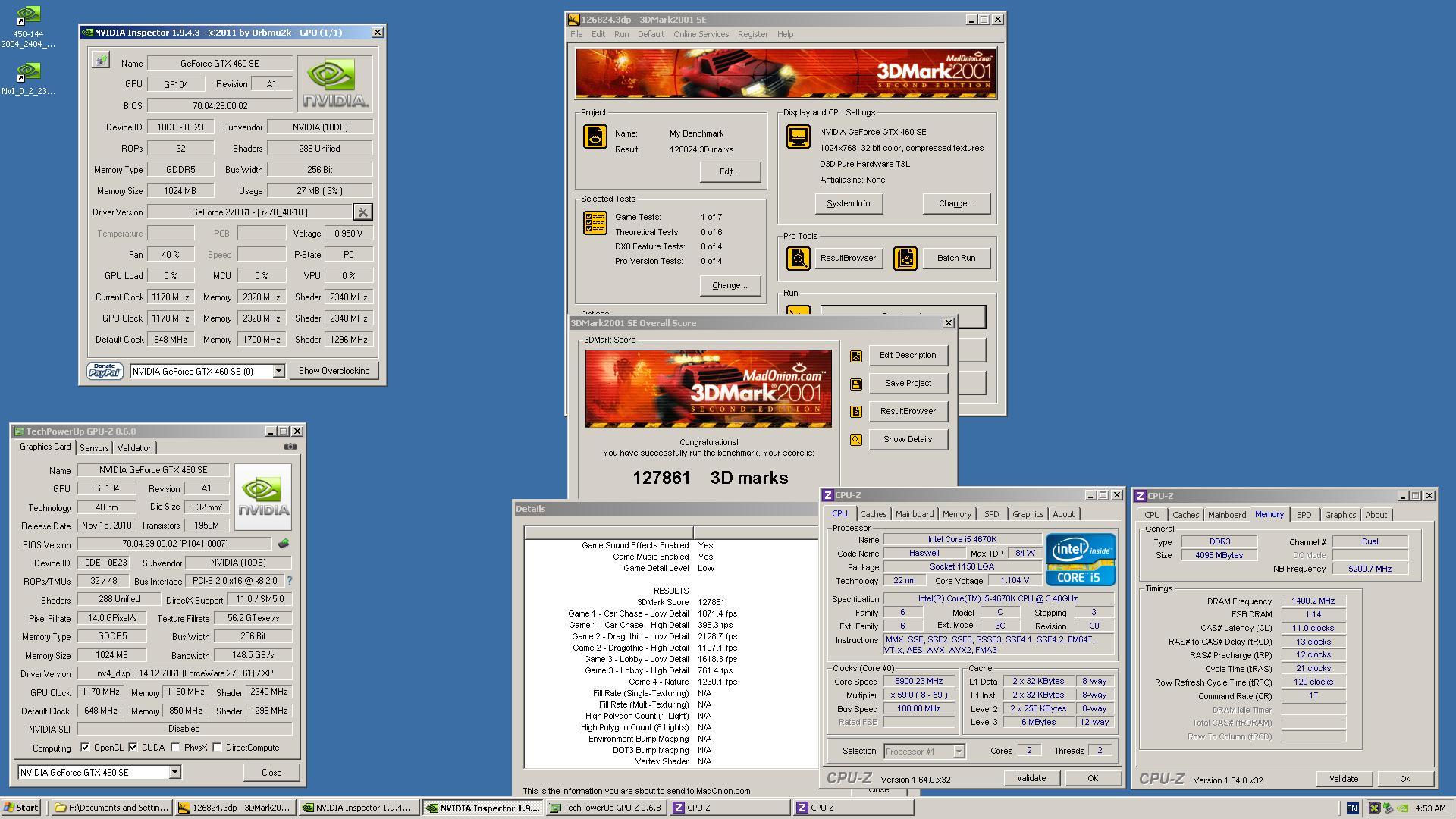Toggle the DirectCompute checkbox

pyautogui.click(x=217, y=748)
